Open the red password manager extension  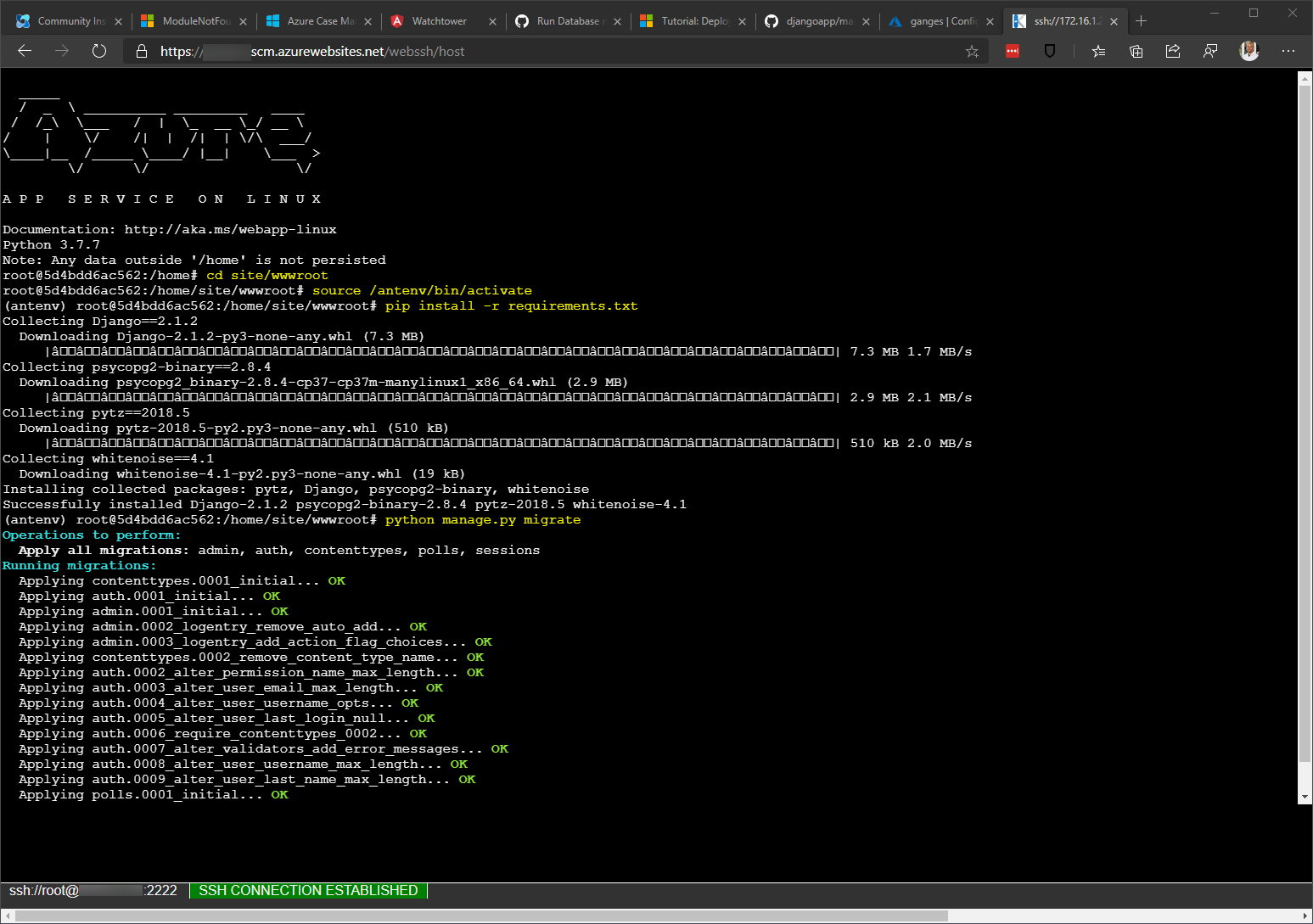[1013, 51]
